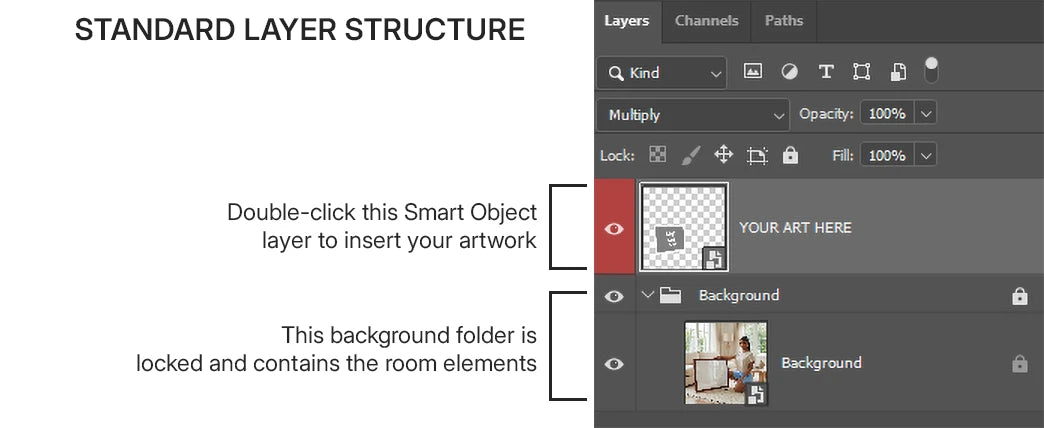
Task: Filter layers by type layer icon
Action: coord(826,72)
